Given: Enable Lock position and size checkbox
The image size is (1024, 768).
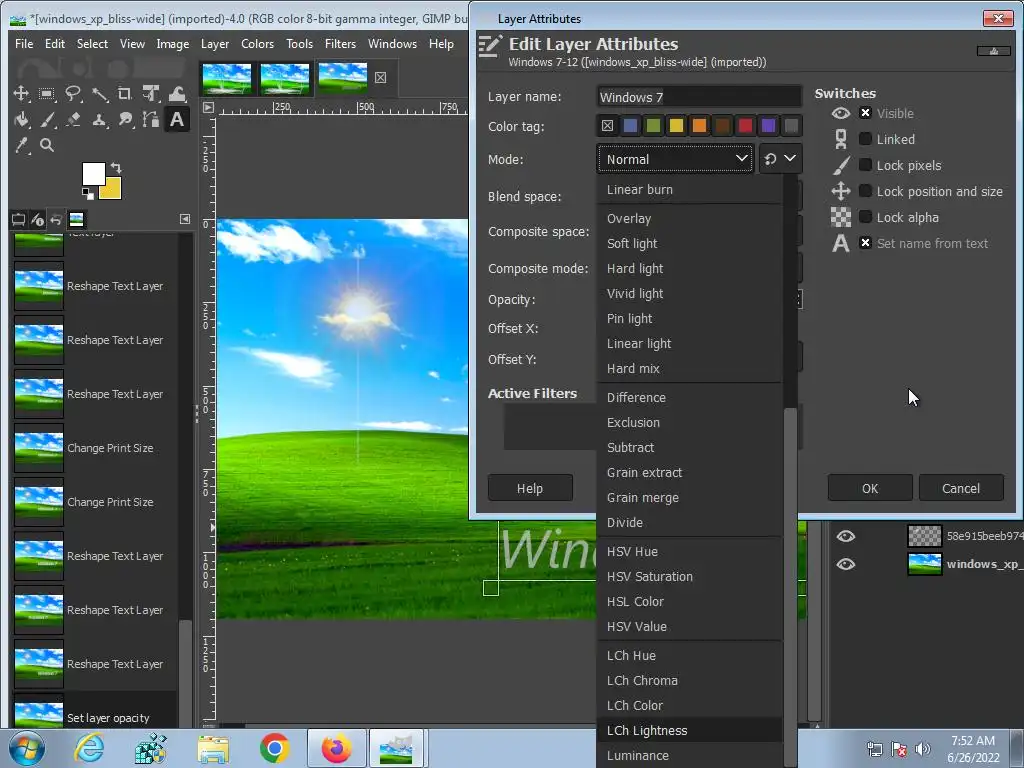Looking at the screenshot, I should coord(865,191).
